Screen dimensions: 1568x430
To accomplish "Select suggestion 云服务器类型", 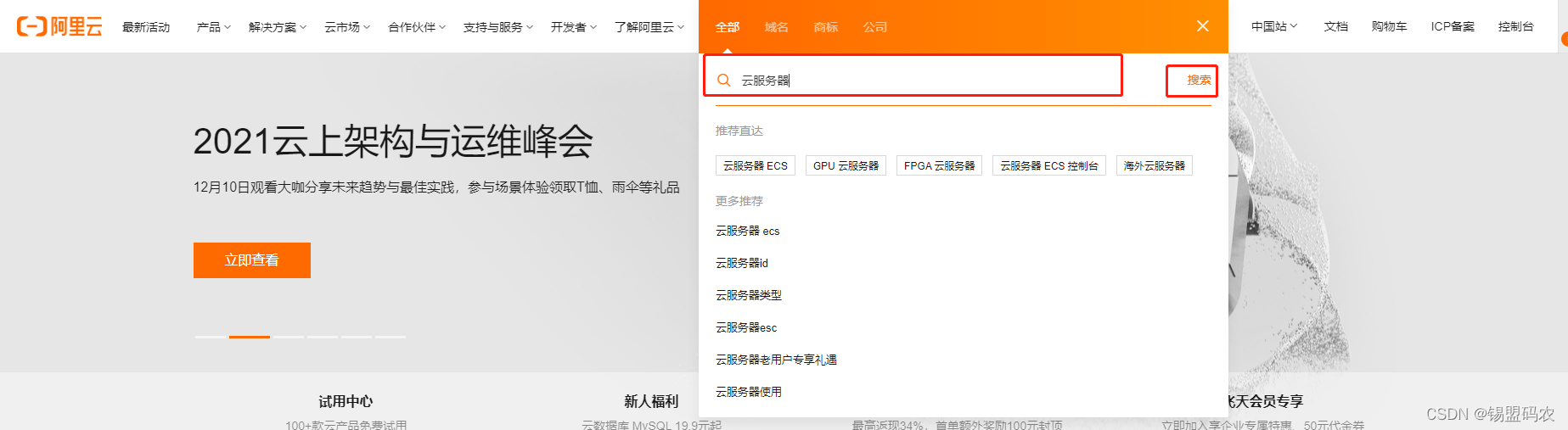I will (x=749, y=295).
